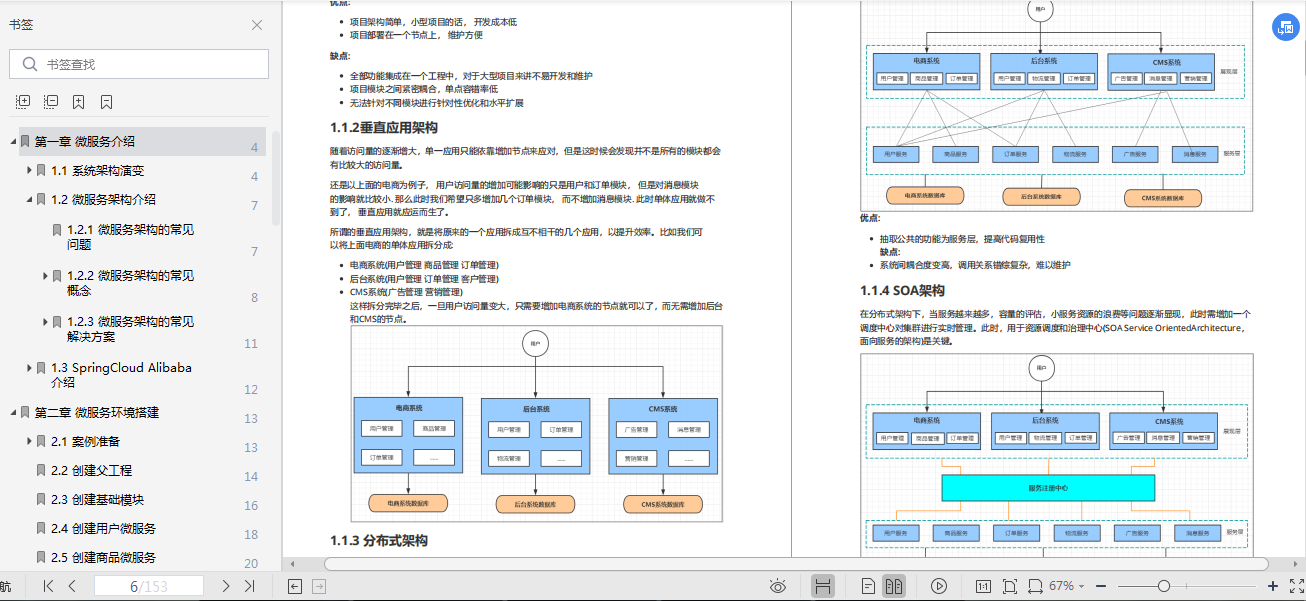This screenshot has height=601, width=1306.
Task: Zoom in with the plus button
Action: [x=1273, y=586]
